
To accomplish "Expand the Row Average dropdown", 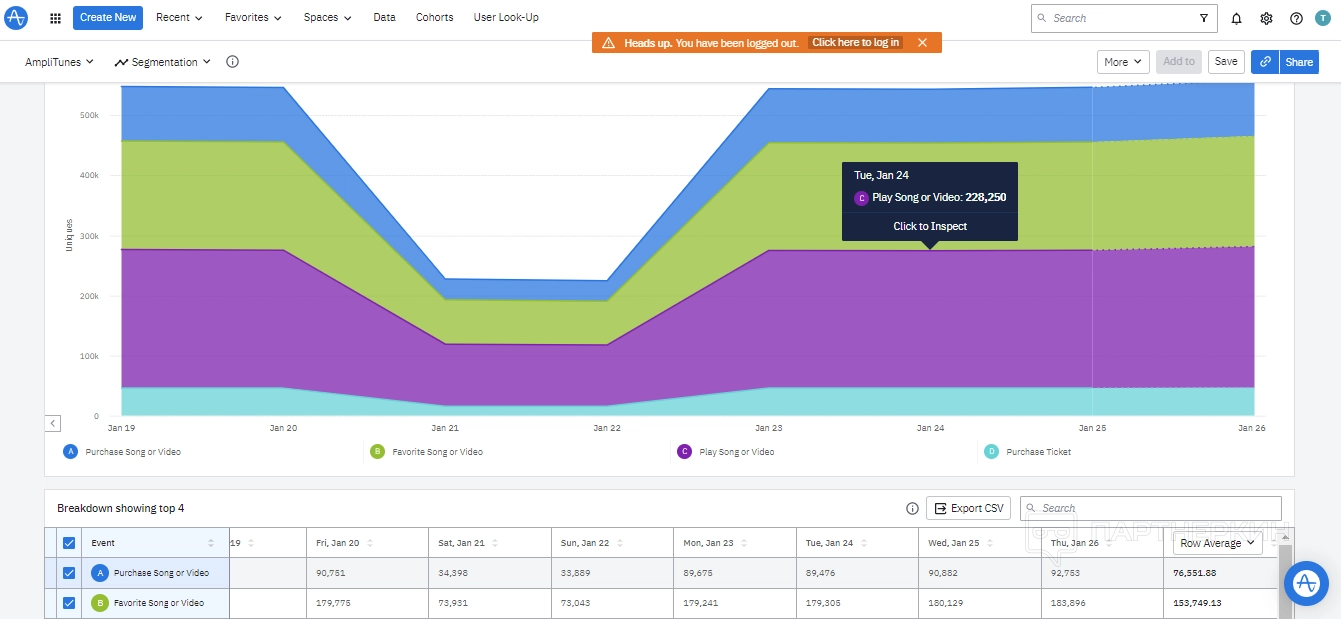I will [x=1216, y=543].
